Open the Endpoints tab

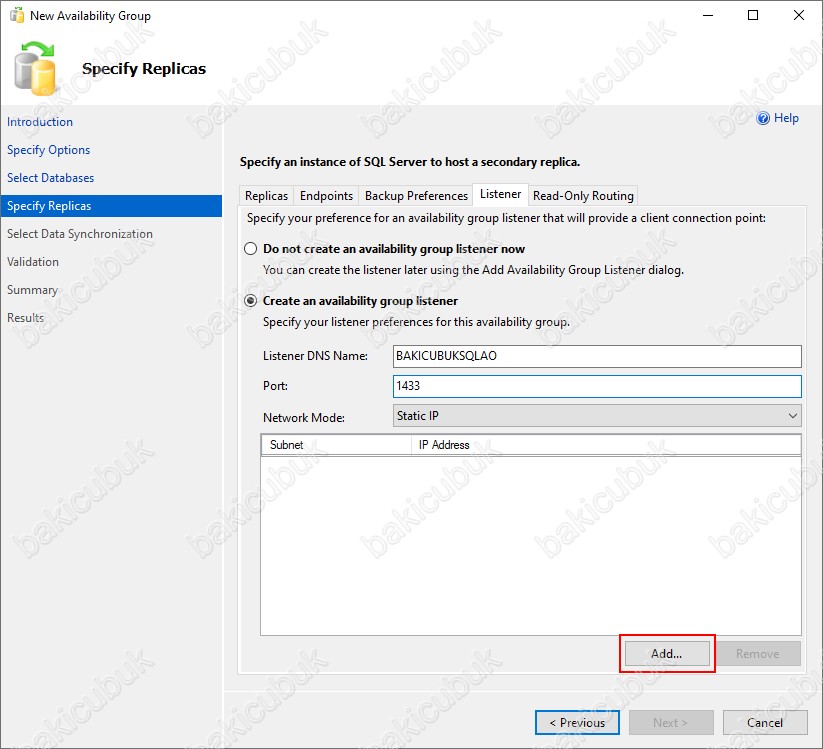coord(326,196)
